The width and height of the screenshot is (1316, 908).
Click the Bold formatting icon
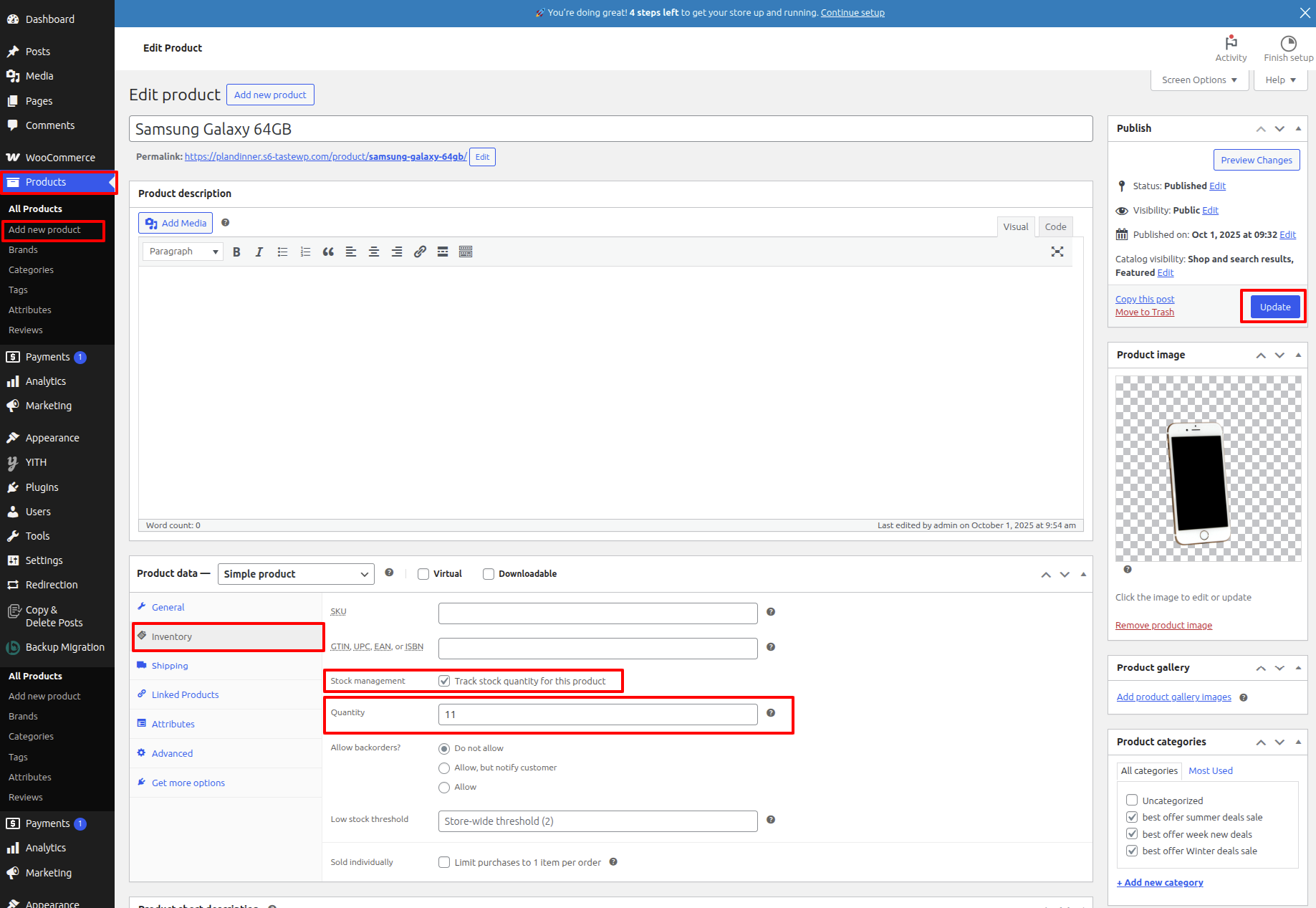(x=236, y=252)
